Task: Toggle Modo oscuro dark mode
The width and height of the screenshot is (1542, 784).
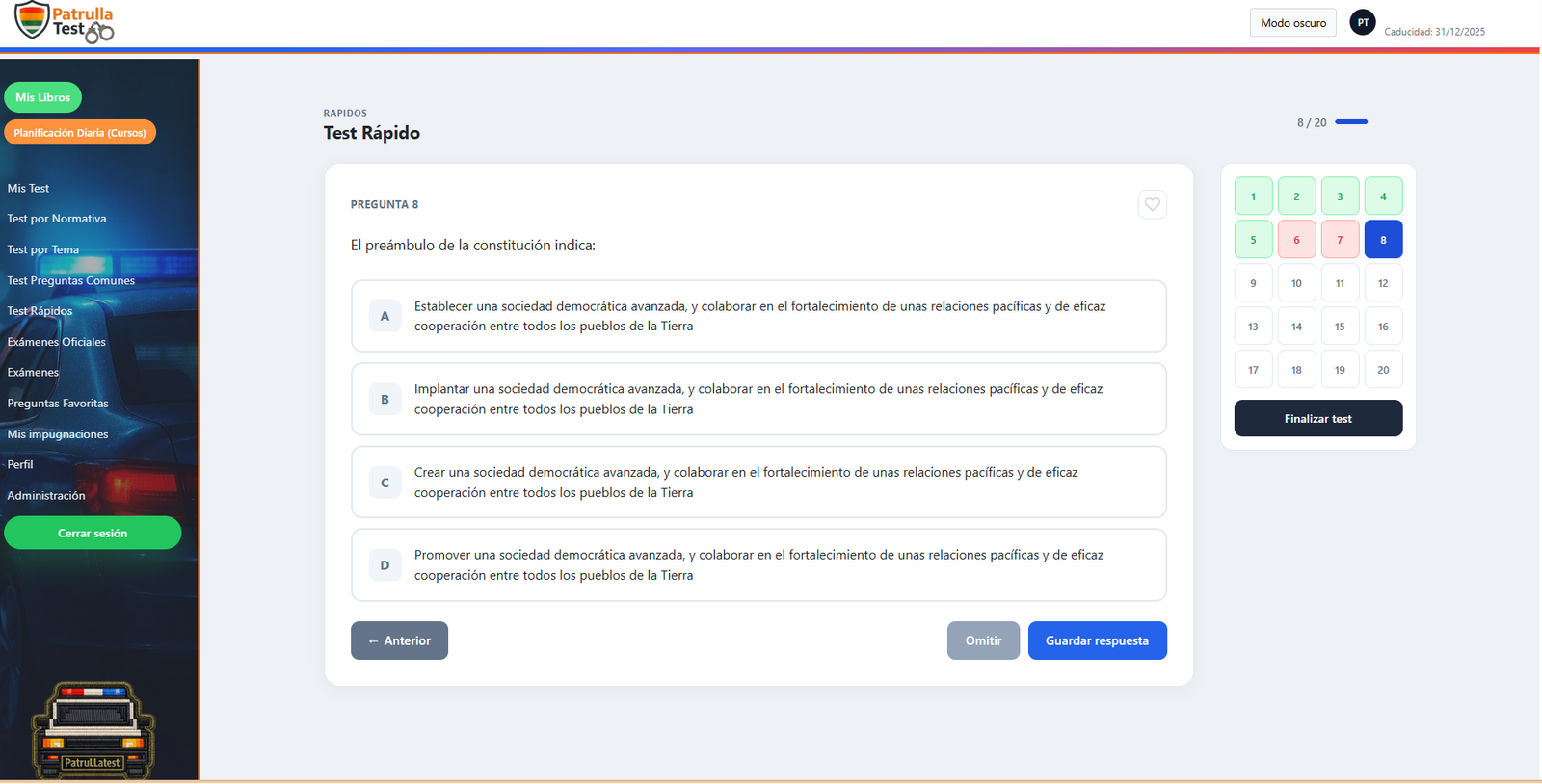Action: coord(1292,22)
